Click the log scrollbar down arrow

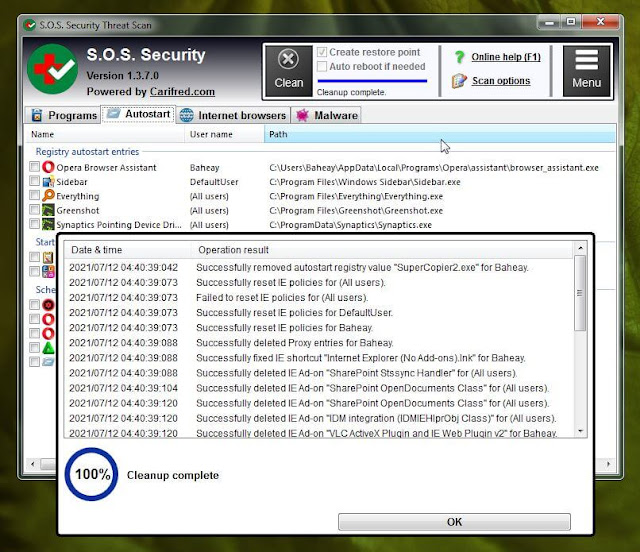click(x=580, y=431)
